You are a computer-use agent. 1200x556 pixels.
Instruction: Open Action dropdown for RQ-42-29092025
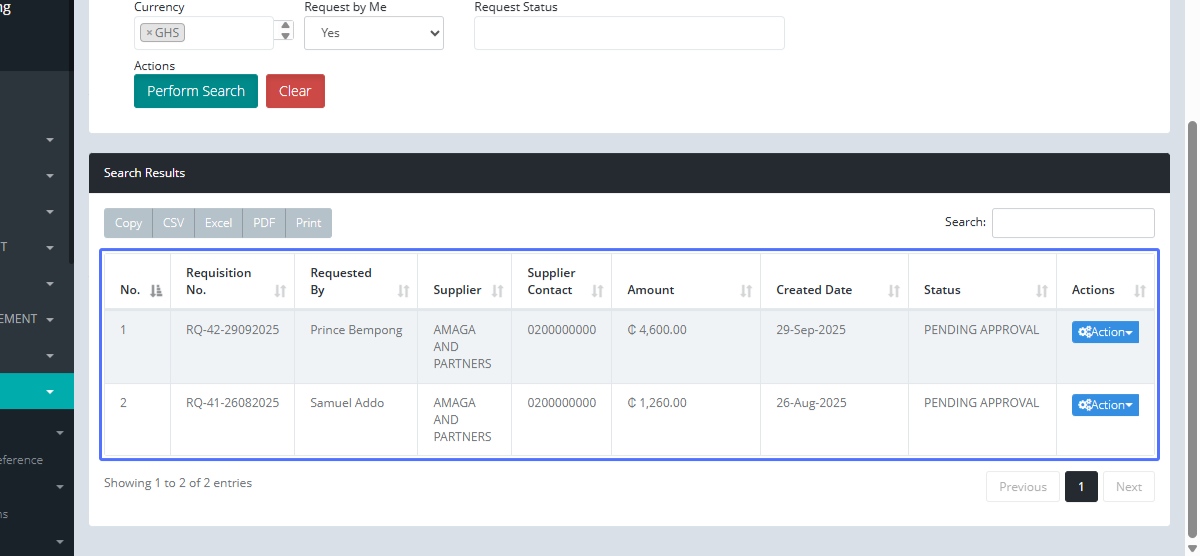(1105, 332)
